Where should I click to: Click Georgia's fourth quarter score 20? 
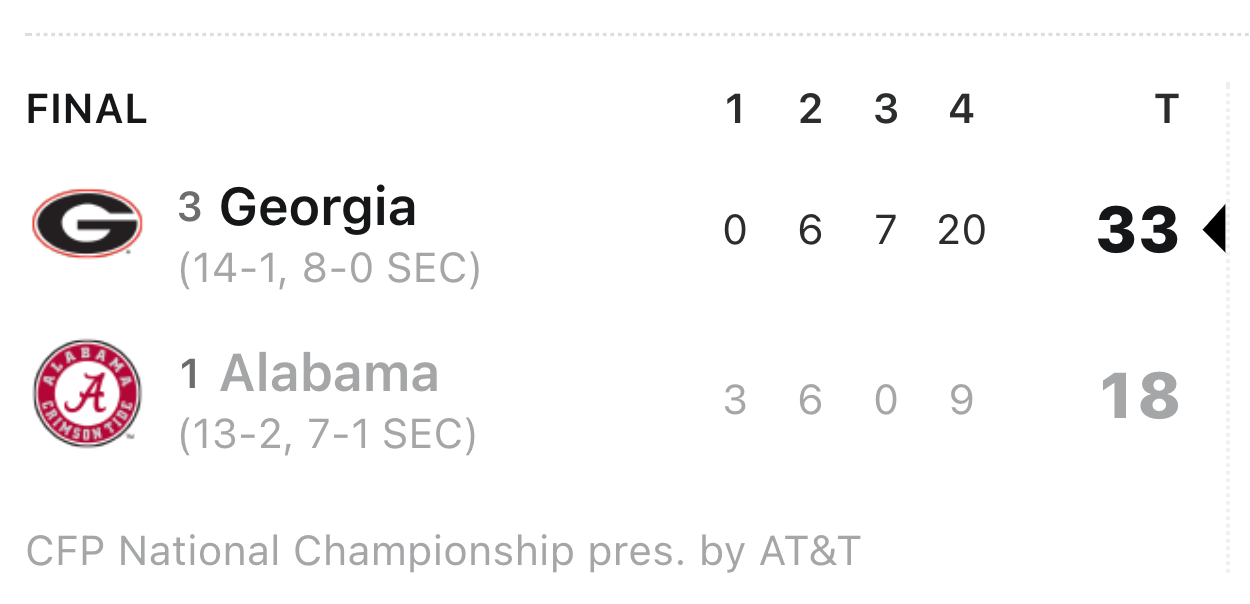tap(962, 231)
